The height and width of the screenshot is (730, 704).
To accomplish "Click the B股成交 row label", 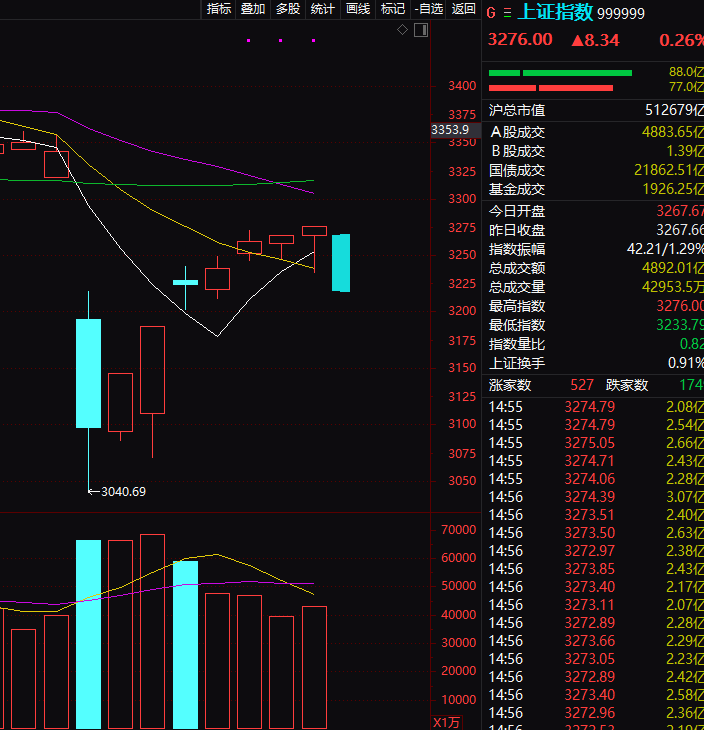I will click(x=517, y=151).
